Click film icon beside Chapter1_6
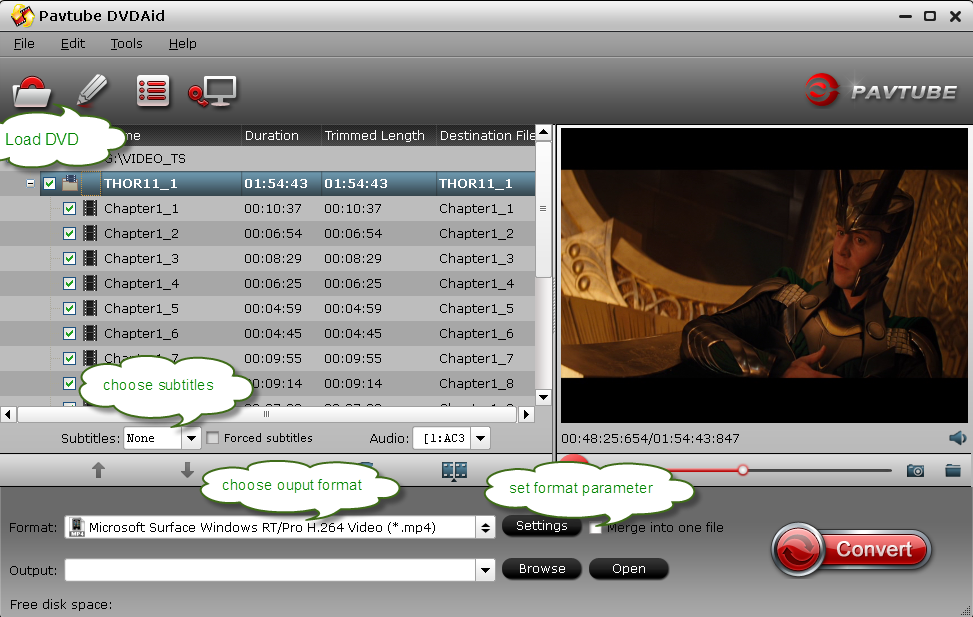Screen dimensions: 973x617 (90, 333)
